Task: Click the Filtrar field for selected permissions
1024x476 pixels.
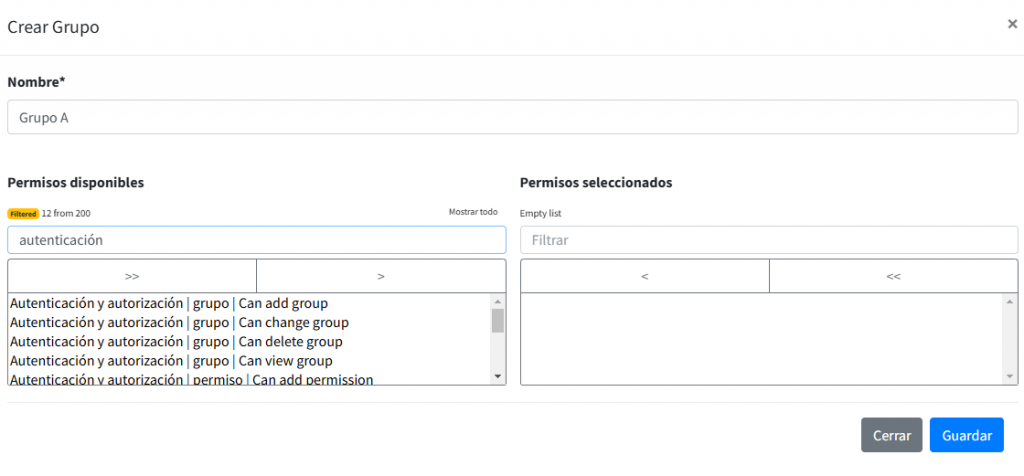Action: tap(768, 240)
